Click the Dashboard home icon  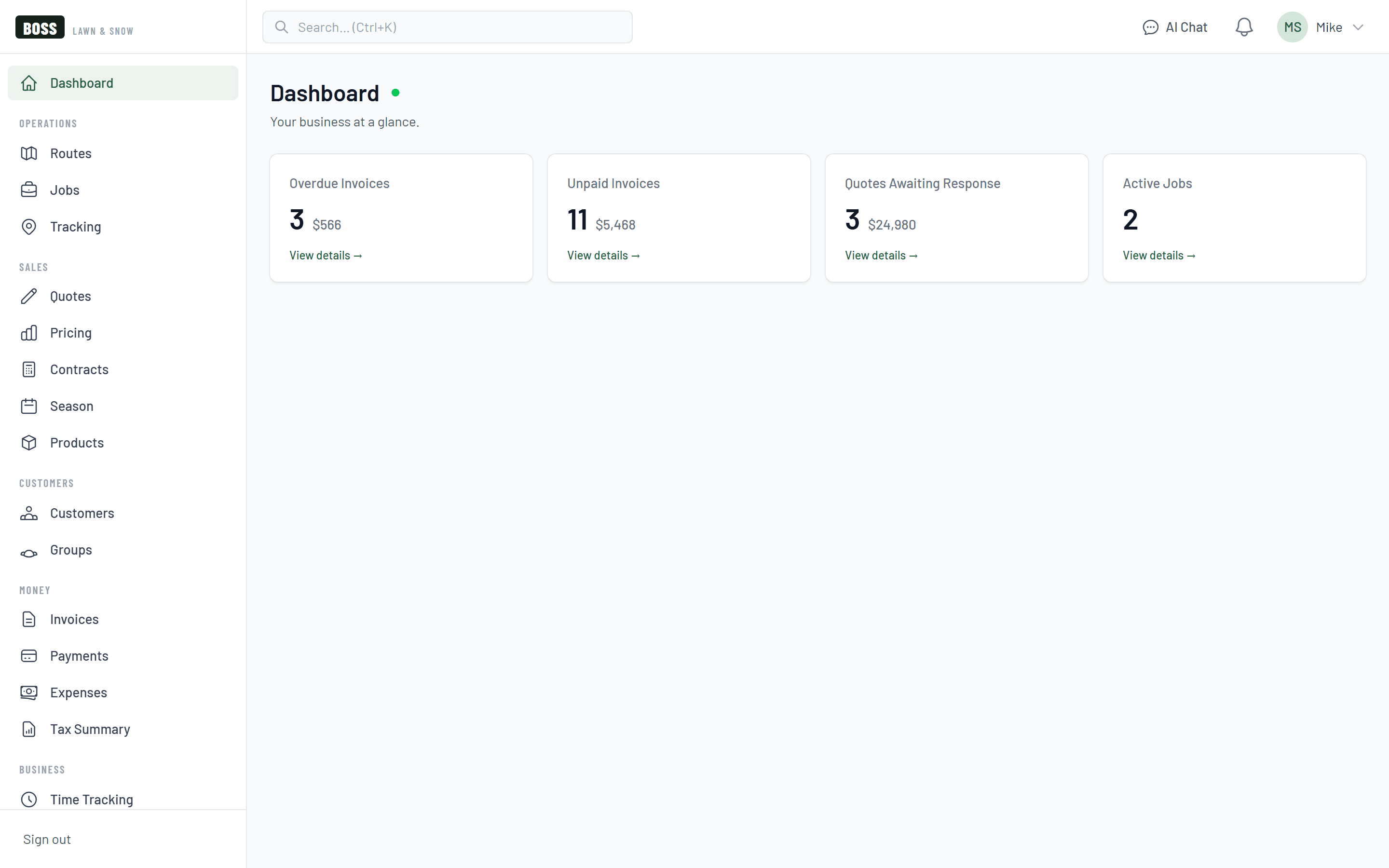[29, 83]
